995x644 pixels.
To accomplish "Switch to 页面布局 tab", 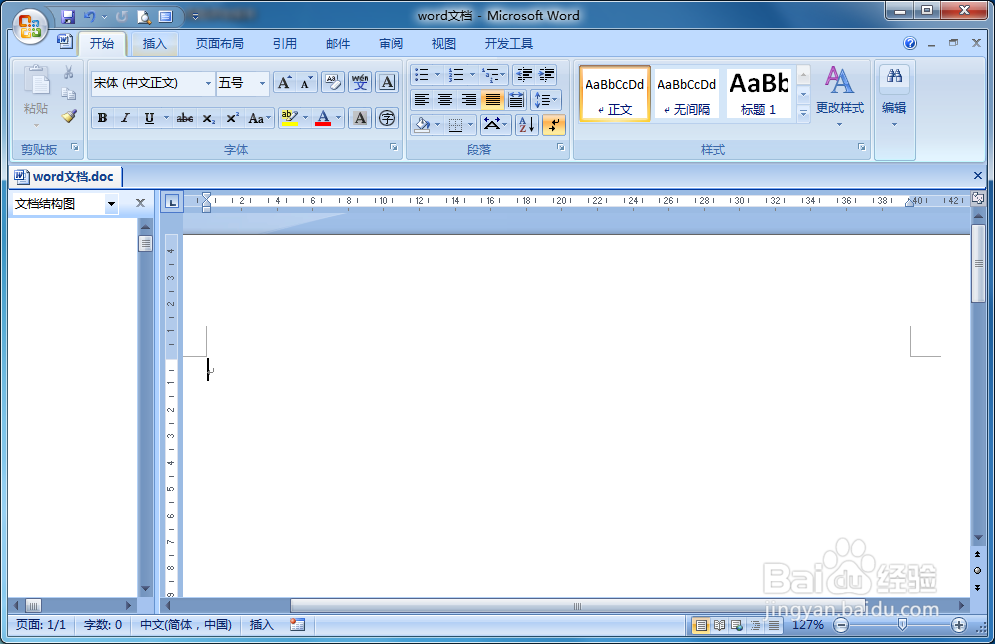I will tap(220, 43).
